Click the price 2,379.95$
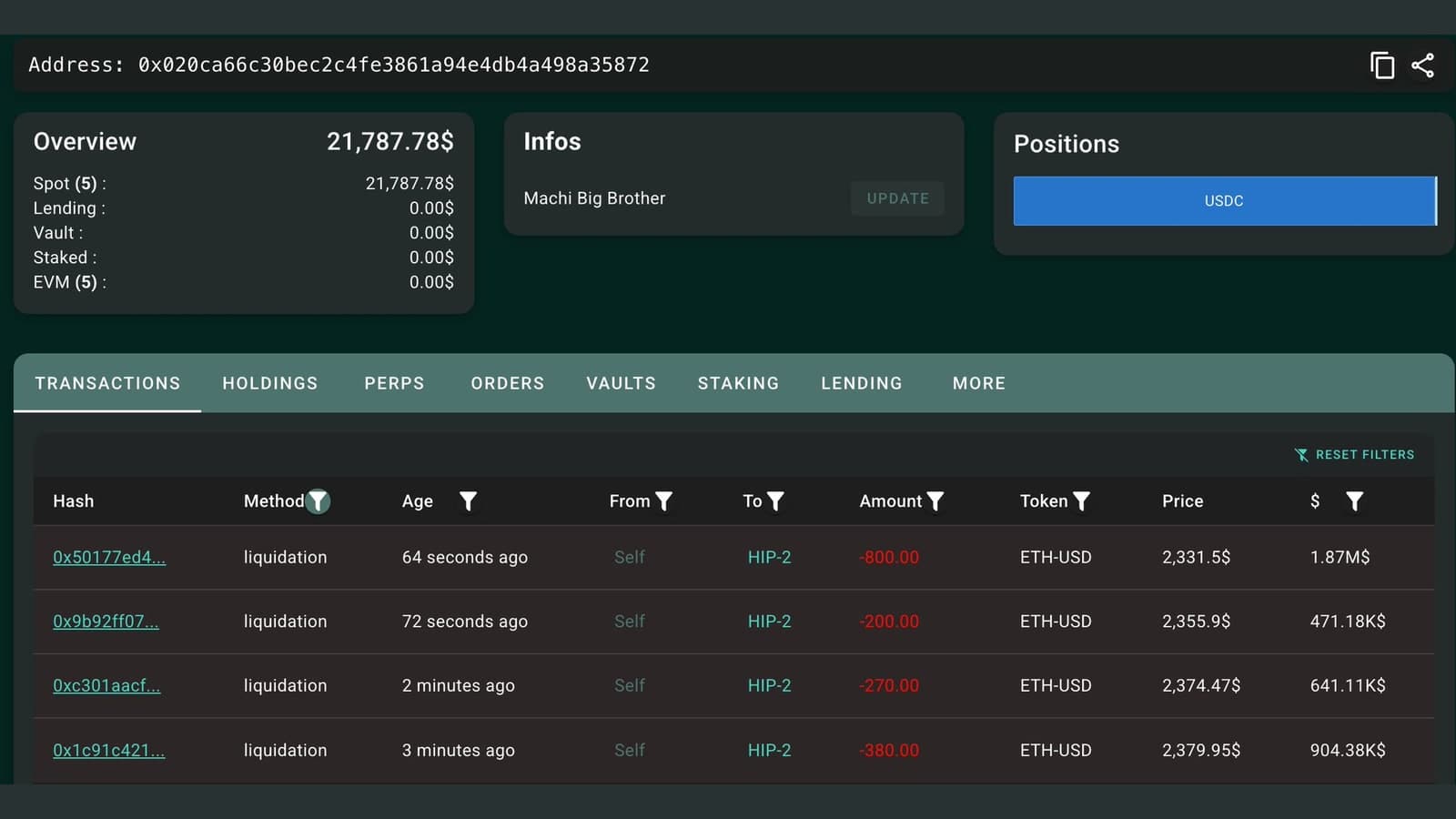The height and width of the screenshot is (819, 1456). tap(1201, 750)
